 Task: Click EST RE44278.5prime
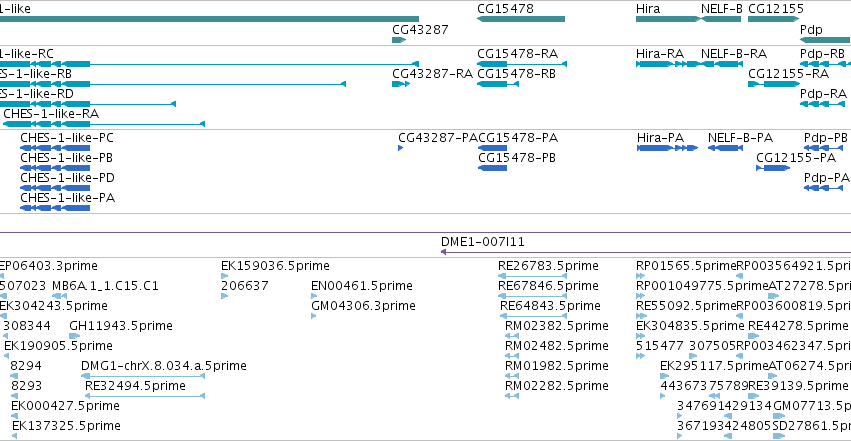(x=753, y=336)
